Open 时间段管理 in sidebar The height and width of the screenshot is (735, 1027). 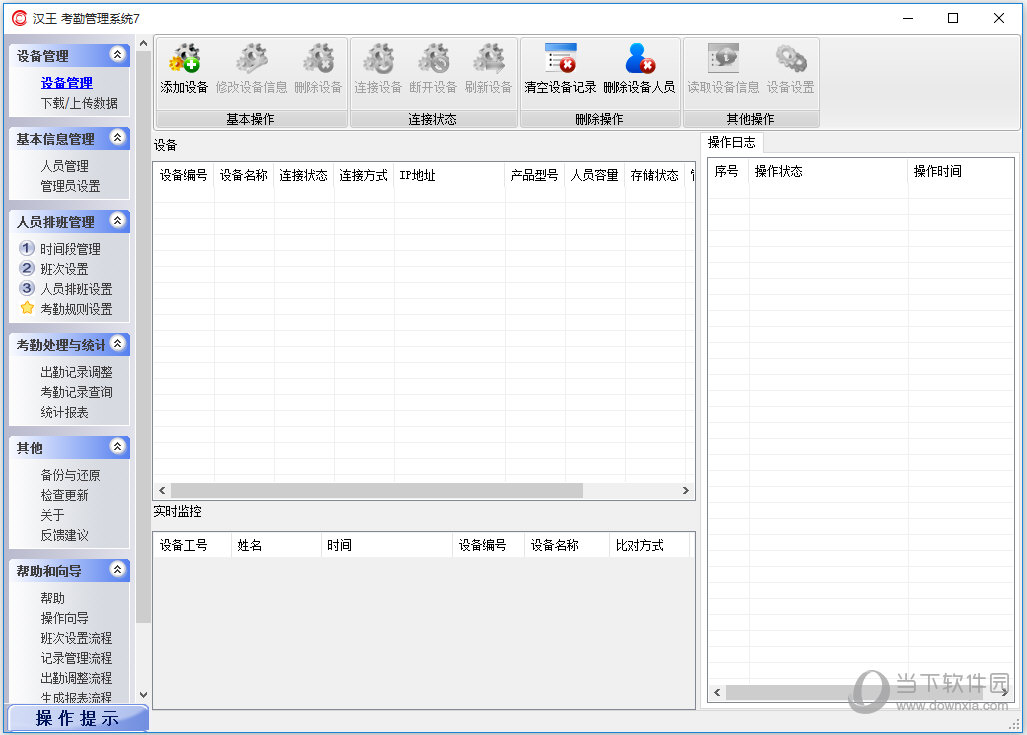[x=71, y=250]
